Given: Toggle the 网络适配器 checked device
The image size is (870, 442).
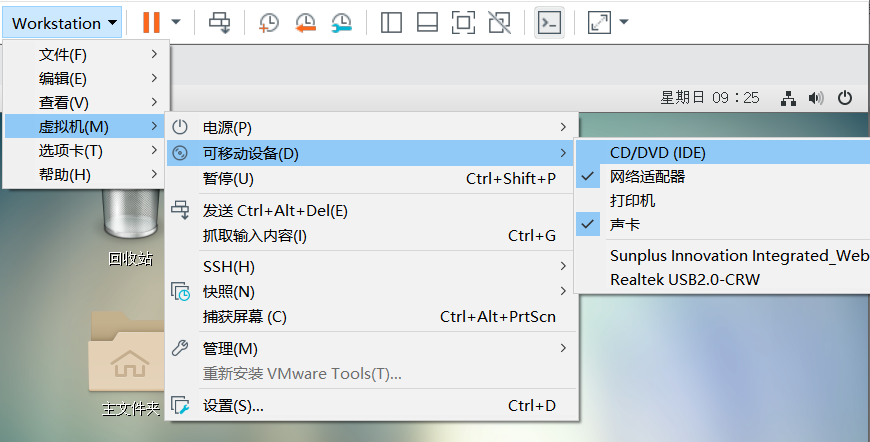Looking at the screenshot, I should (x=723, y=176).
